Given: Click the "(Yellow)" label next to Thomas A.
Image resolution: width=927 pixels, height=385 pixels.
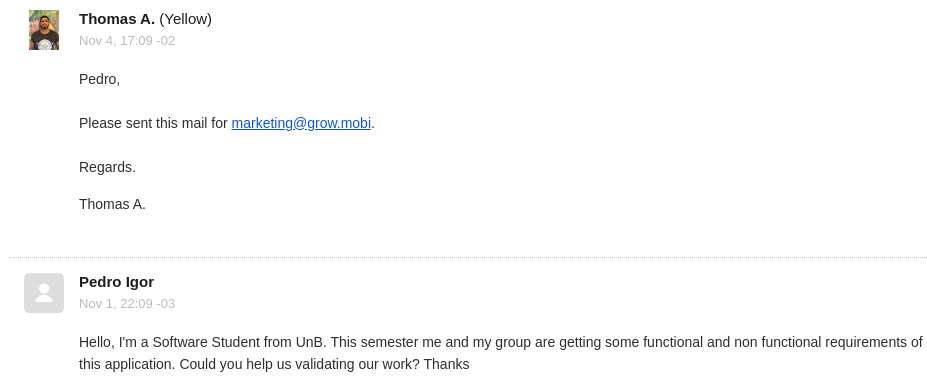Looking at the screenshot, I should pos(186,19).
